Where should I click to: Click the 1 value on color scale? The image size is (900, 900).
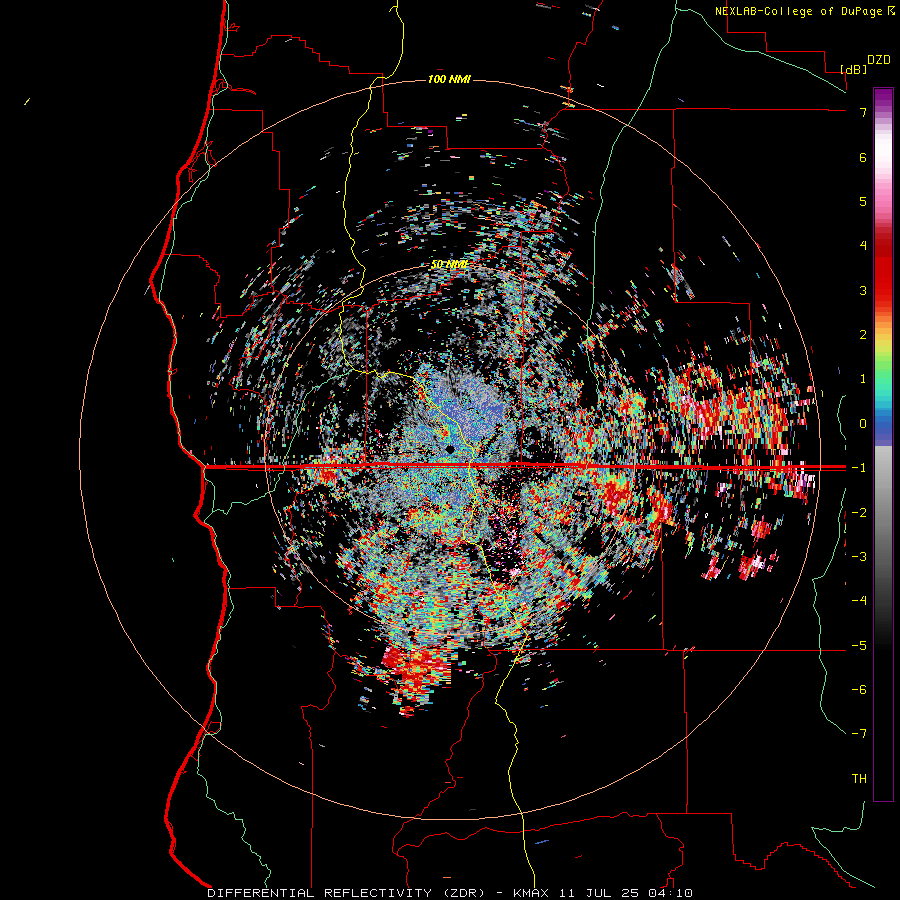[x=863, y=379]
